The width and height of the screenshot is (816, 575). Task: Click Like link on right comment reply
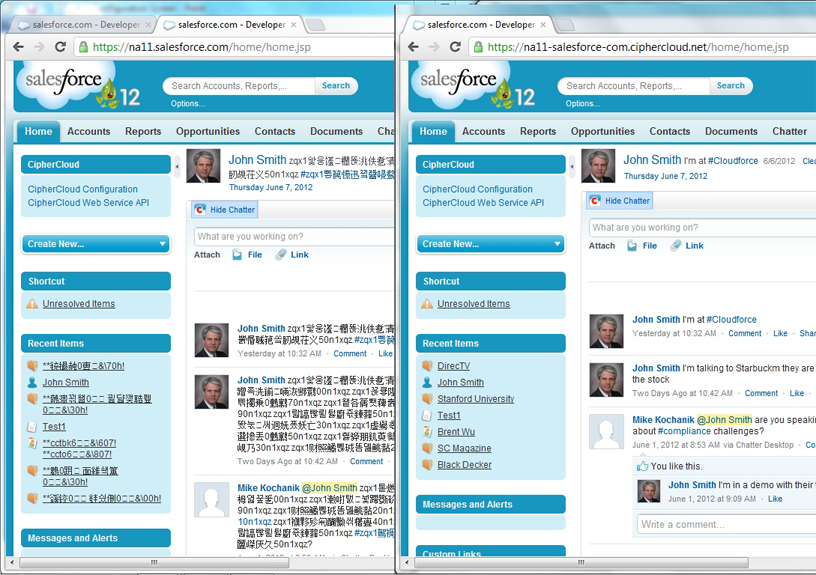point(775,499)
